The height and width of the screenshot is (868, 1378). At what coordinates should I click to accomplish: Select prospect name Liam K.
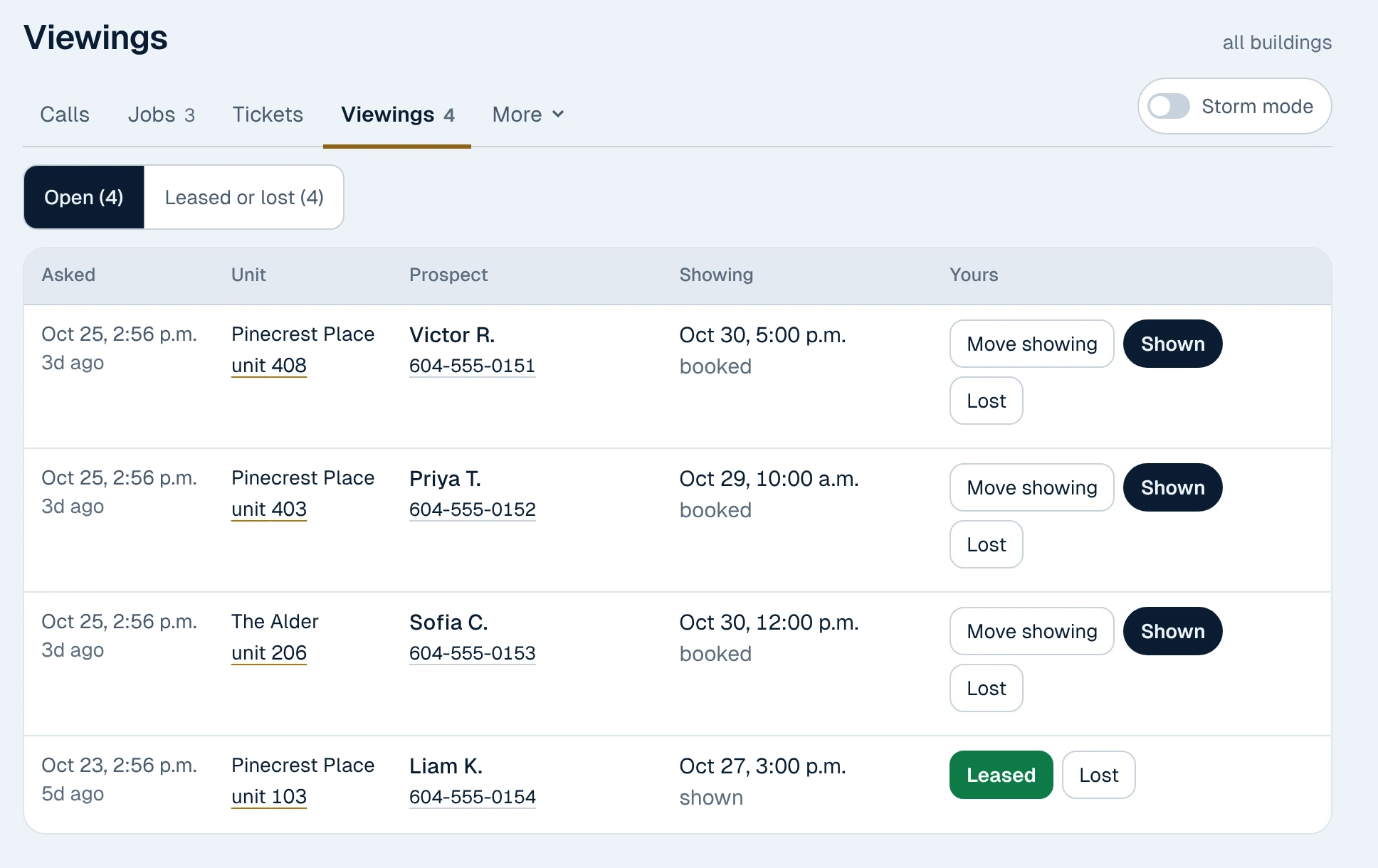click(x=446, y=766)
